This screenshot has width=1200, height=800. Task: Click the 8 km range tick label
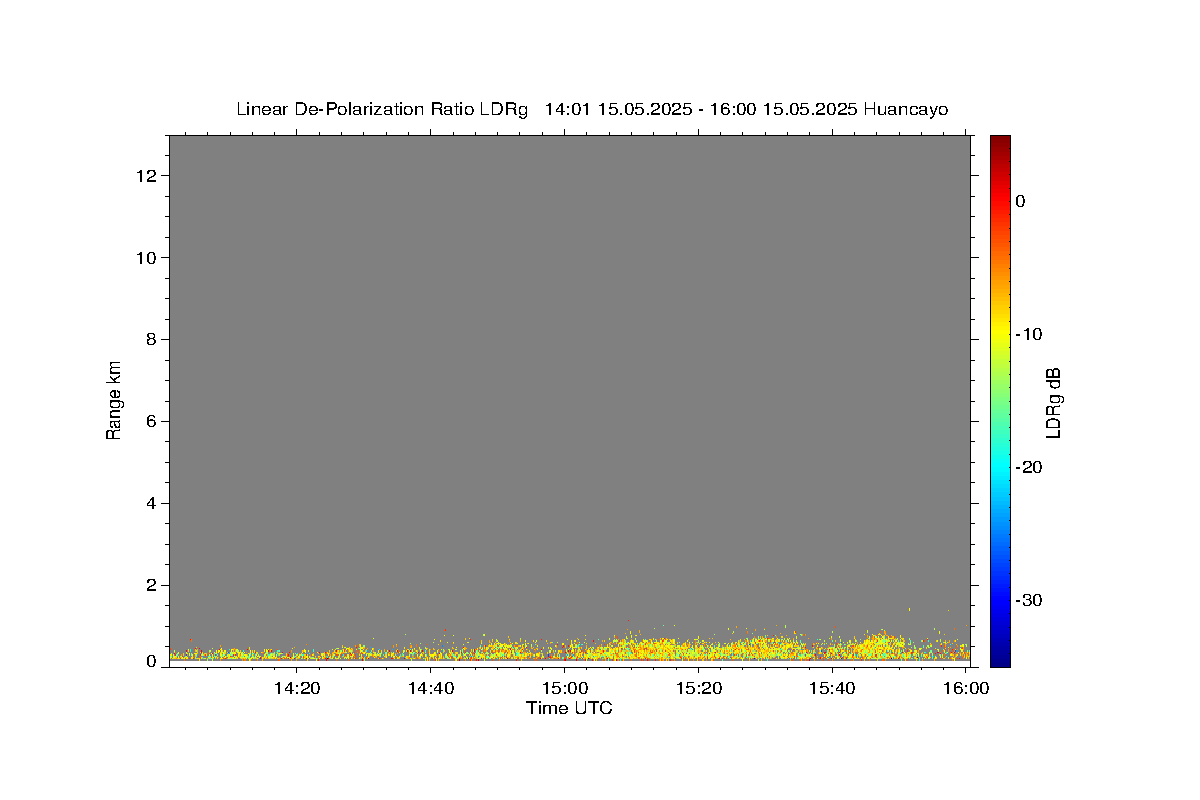pos(153,340)
